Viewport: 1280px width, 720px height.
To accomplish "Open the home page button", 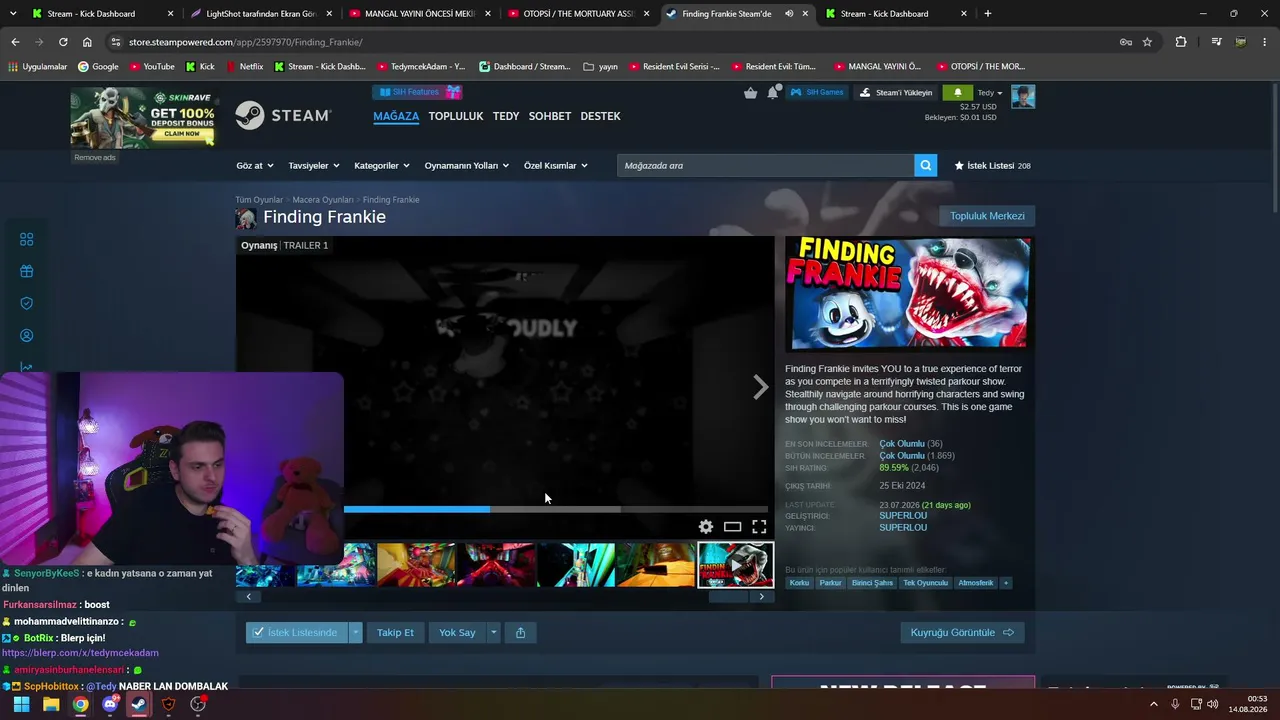I will tap(87, 42).
